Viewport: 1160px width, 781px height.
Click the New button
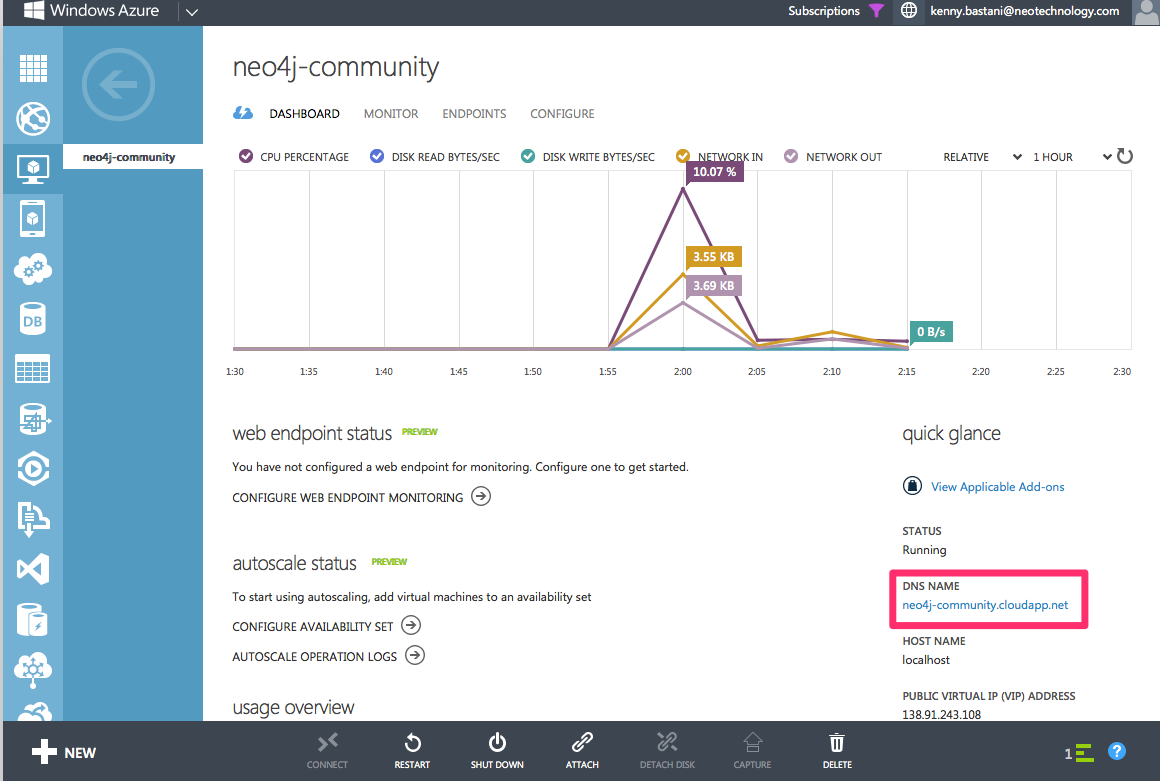pyautogui.click(x=64, y=752)
